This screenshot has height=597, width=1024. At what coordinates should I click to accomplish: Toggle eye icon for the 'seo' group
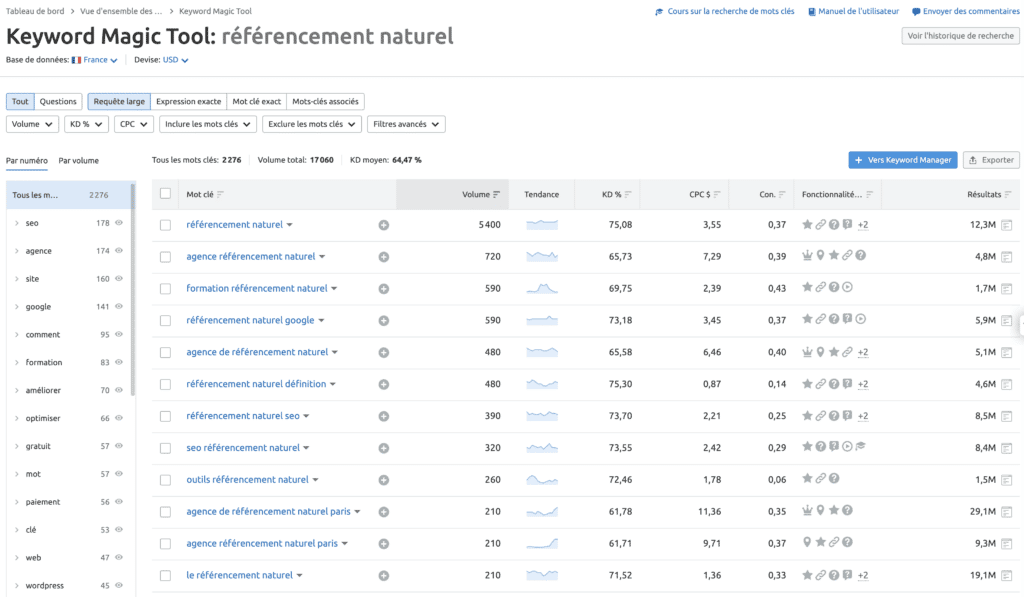[119, 223]
